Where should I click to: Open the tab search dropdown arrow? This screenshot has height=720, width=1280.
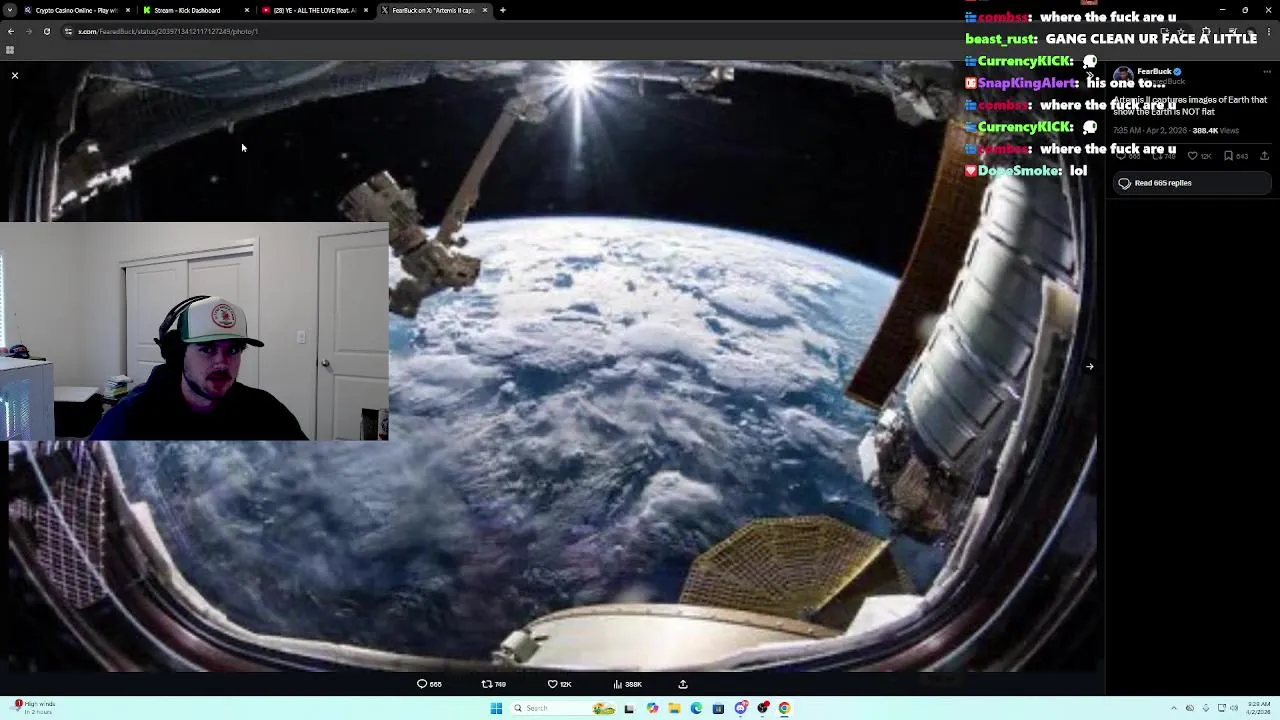9,10
